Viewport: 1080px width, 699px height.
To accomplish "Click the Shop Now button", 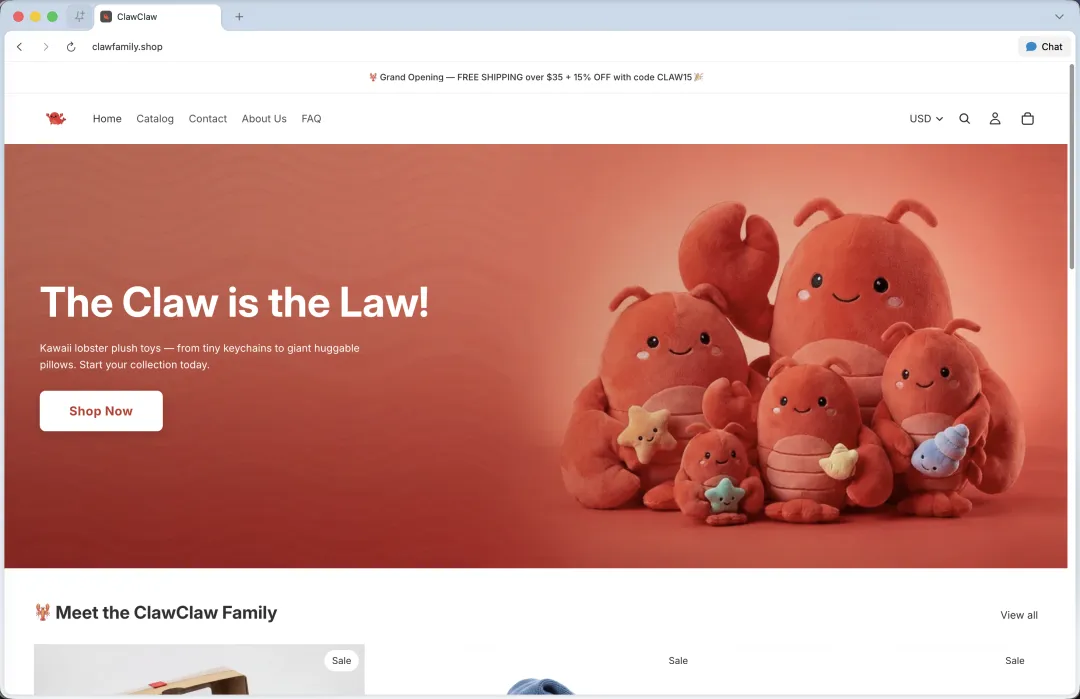I will click(x=101, y=411).
